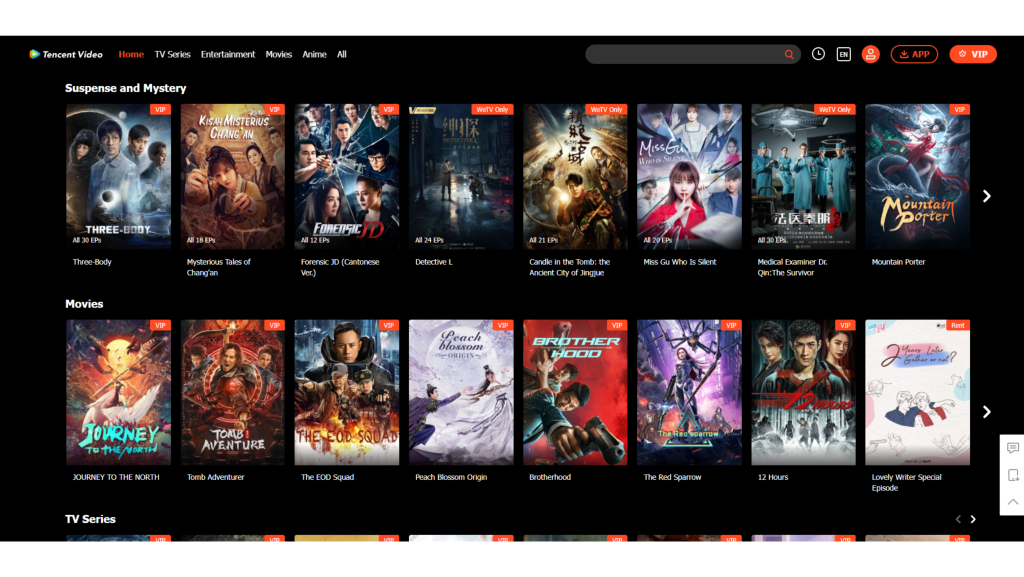Show next Movies with right arrow
Screen dimensions: 1024x577
[987, 412]
